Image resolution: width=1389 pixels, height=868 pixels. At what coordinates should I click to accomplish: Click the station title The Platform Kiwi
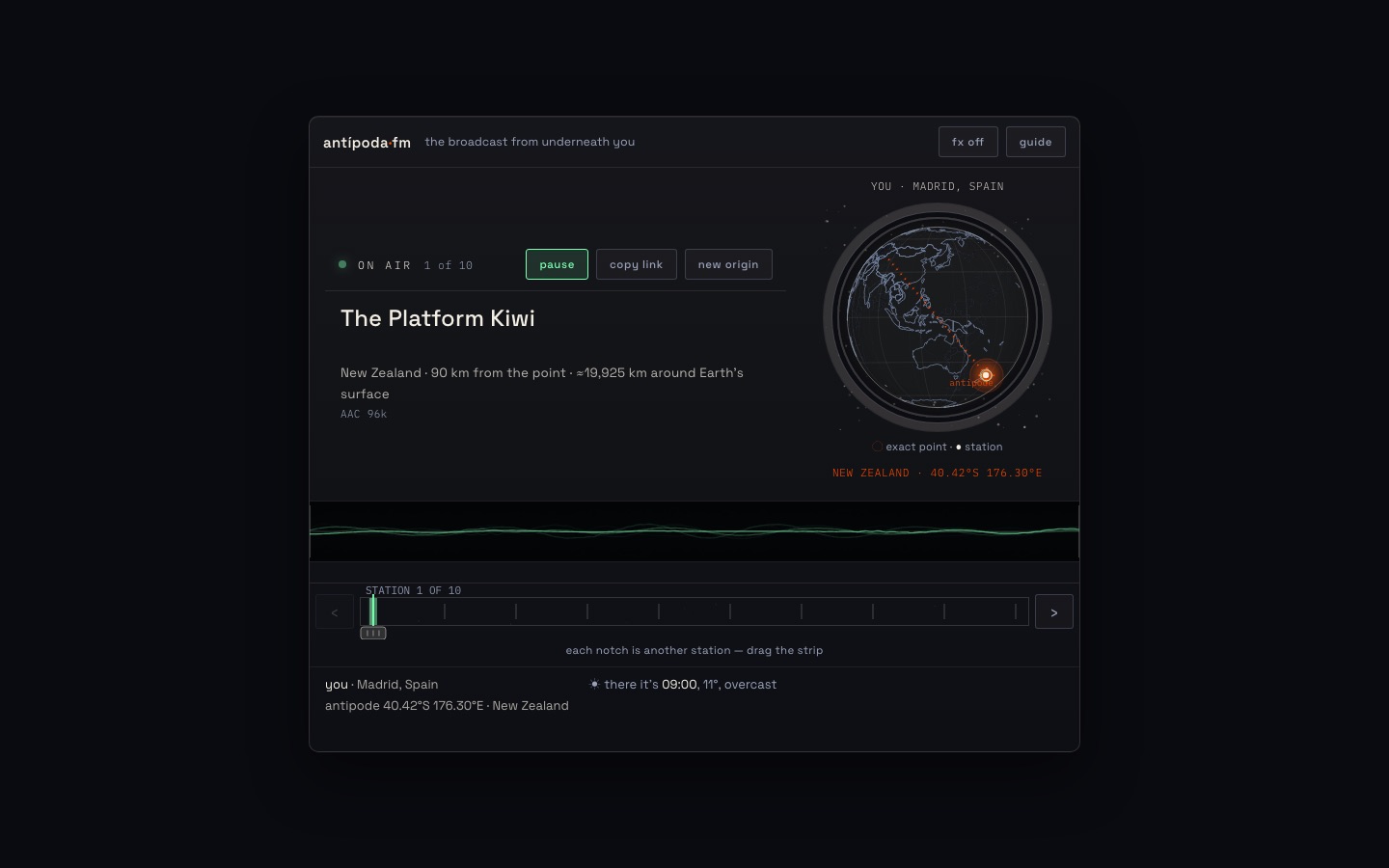click(438, 318)
